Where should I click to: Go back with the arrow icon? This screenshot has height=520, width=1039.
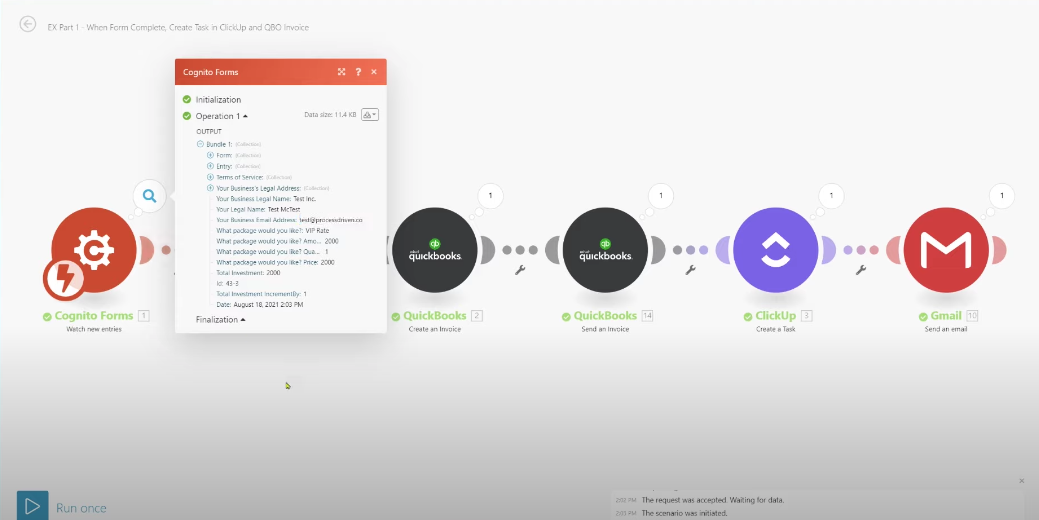click(27, 25)
